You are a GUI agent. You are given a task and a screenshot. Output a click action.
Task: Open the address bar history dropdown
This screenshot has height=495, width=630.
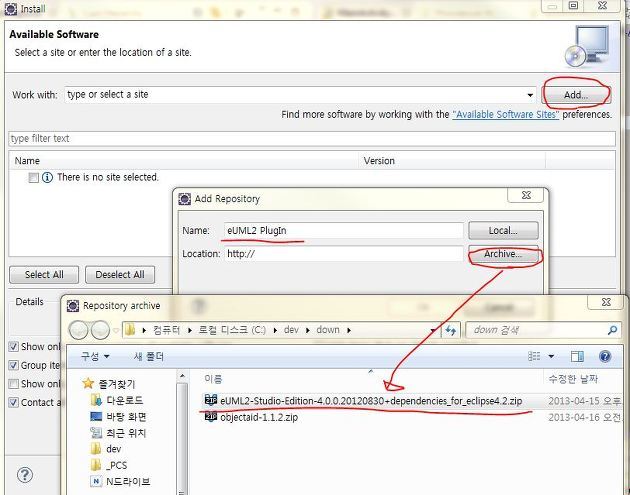[433, 330]
